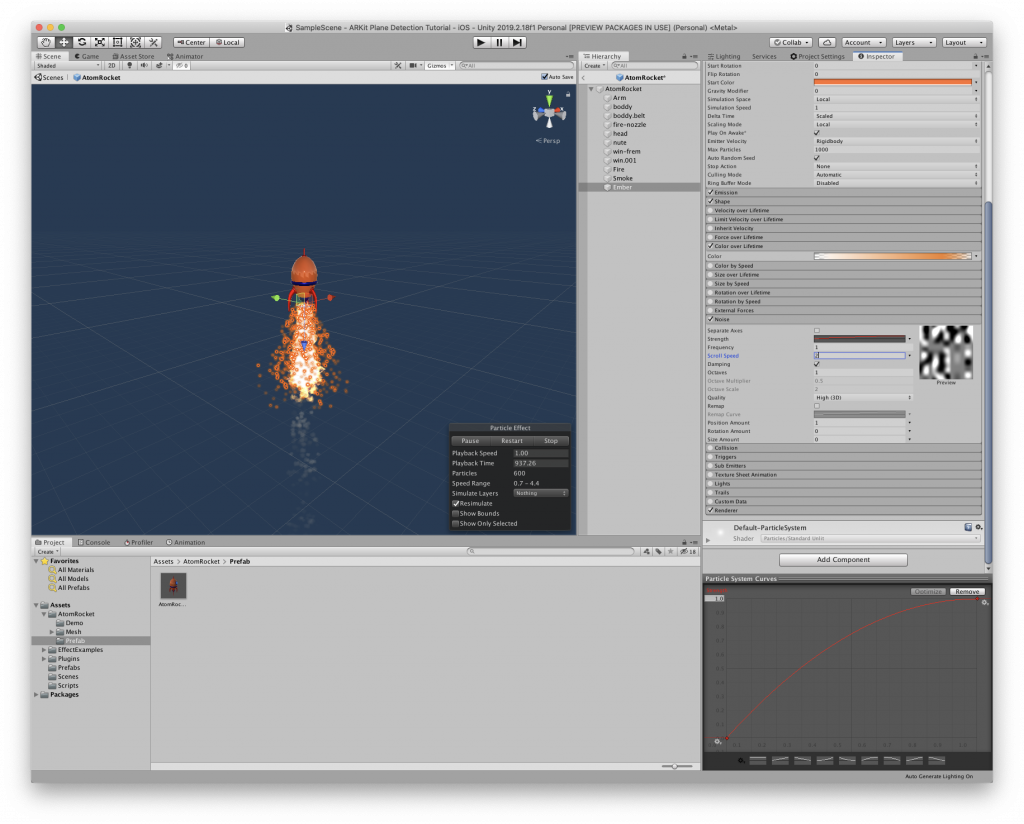The width and height of the screenshot is (1024, 824).
Task: Click the hidden objects visibility counter icon
Action: 182,66
